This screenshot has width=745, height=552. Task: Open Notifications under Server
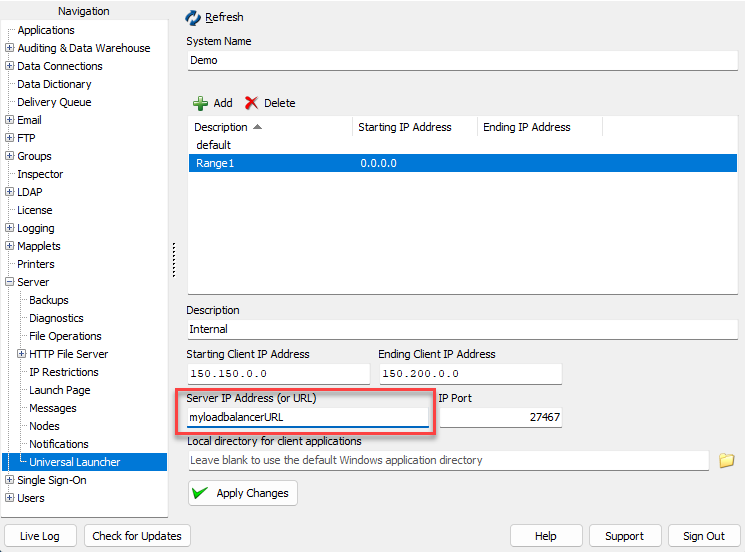tap(59, 444)
